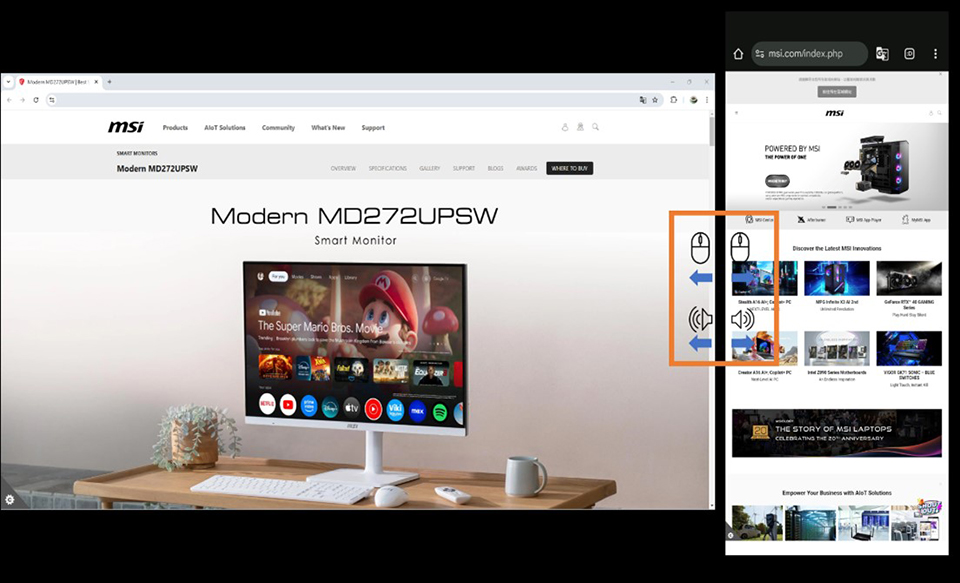Open tab search dropdown in desktop Chrome
The height and width of the screenshot is (583, 960).
click(x=8, y=81)
